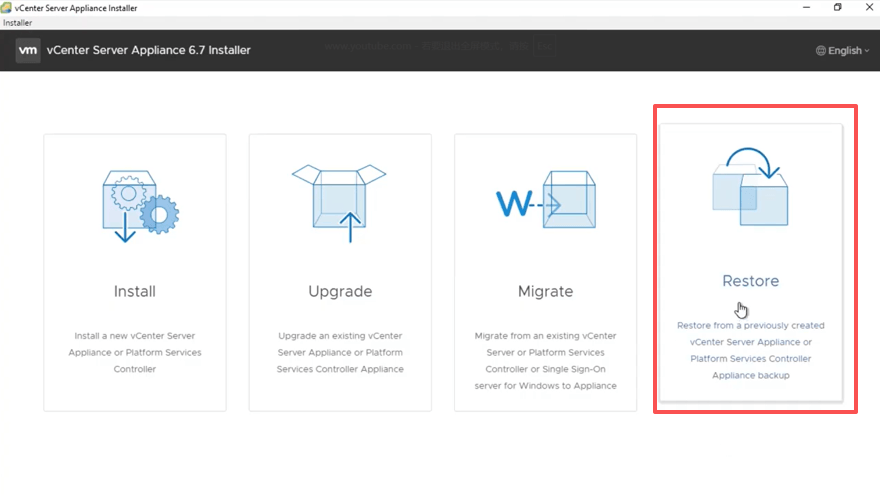880x496 pixels.
Task: Click the VMware vm logo
Action: click(x=28, y=50)
